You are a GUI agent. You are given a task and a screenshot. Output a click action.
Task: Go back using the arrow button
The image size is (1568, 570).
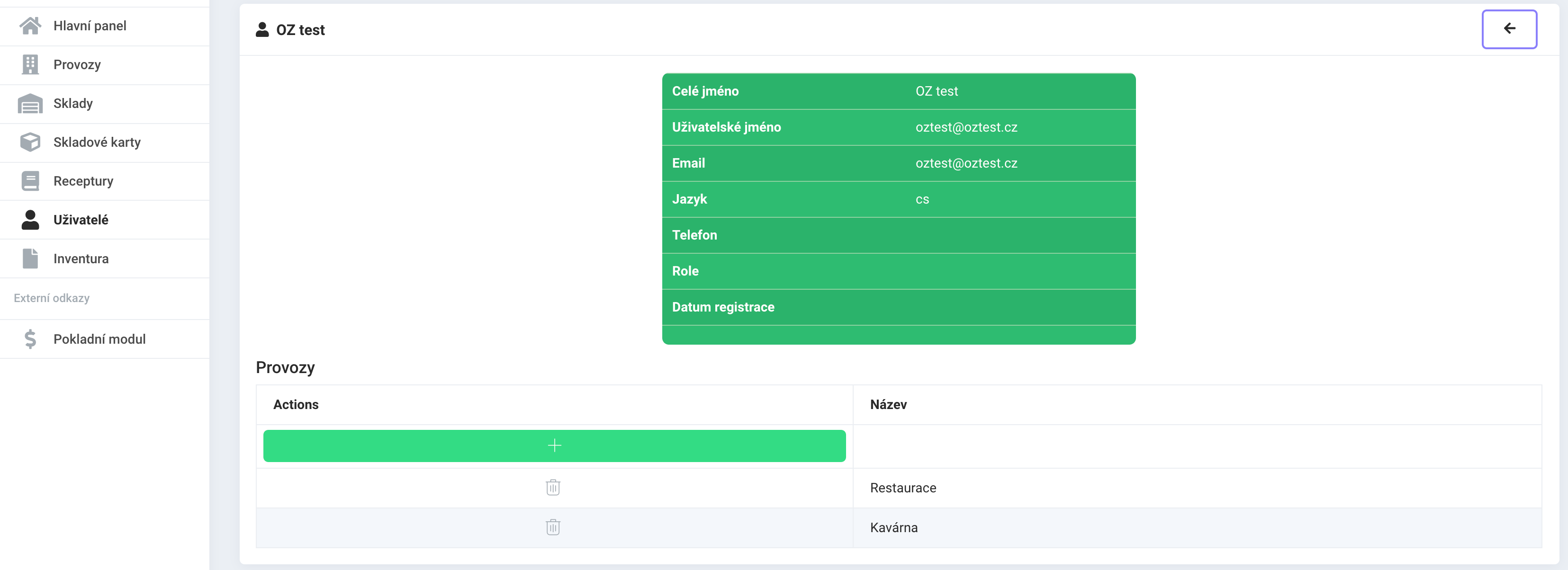pos(1509,28)
